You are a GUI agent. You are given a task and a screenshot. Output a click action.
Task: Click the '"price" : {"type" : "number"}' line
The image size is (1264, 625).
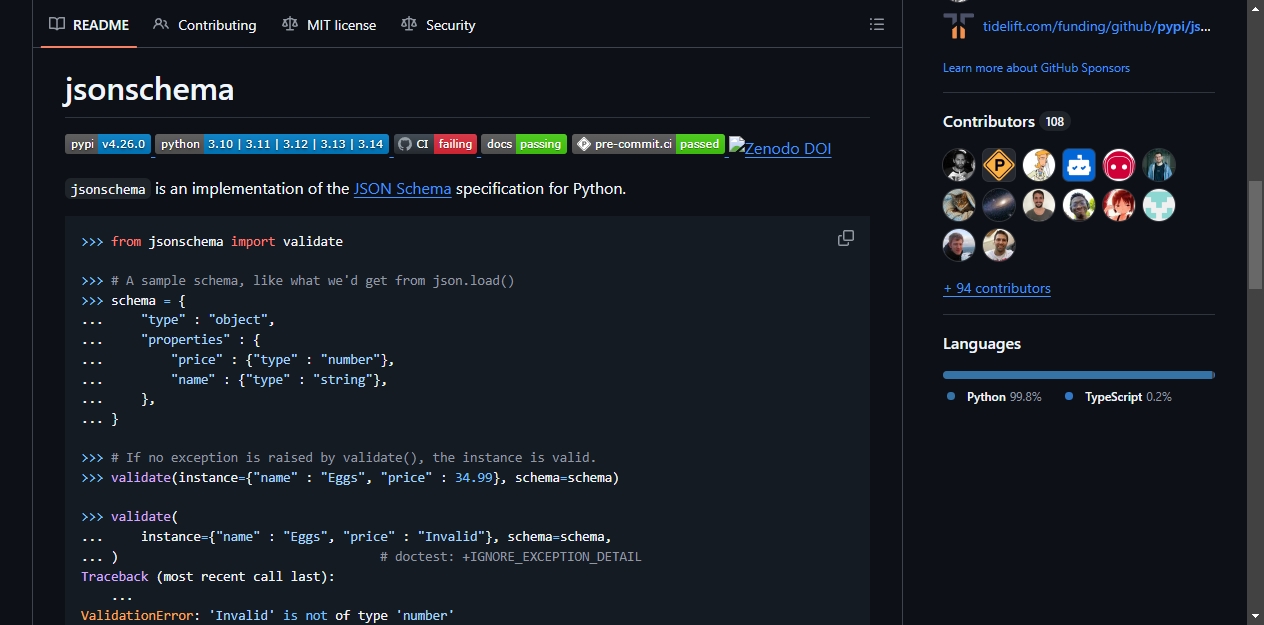point(238,359)
